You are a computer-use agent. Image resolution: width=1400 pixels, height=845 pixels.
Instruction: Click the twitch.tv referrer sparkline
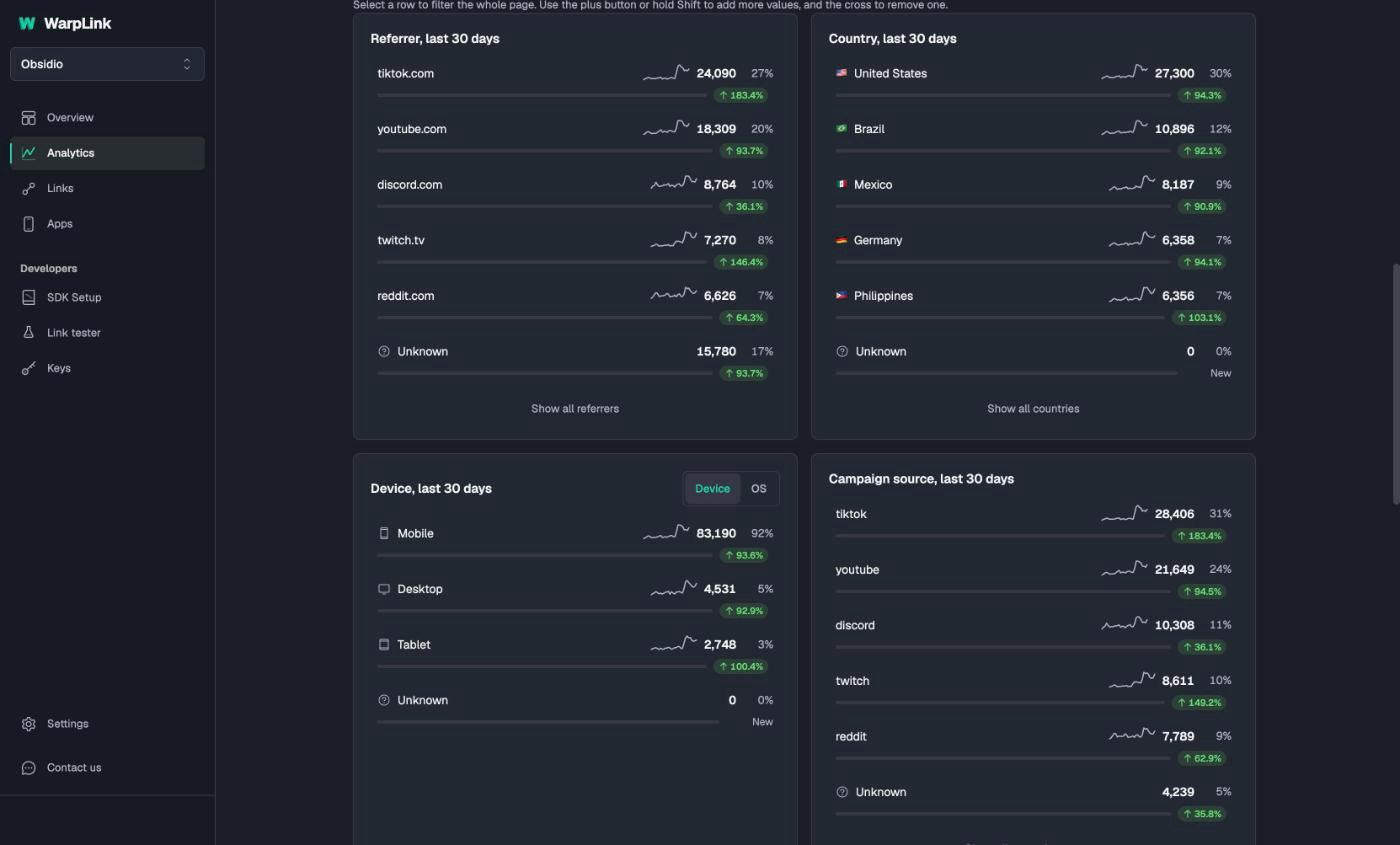[674, 240]
